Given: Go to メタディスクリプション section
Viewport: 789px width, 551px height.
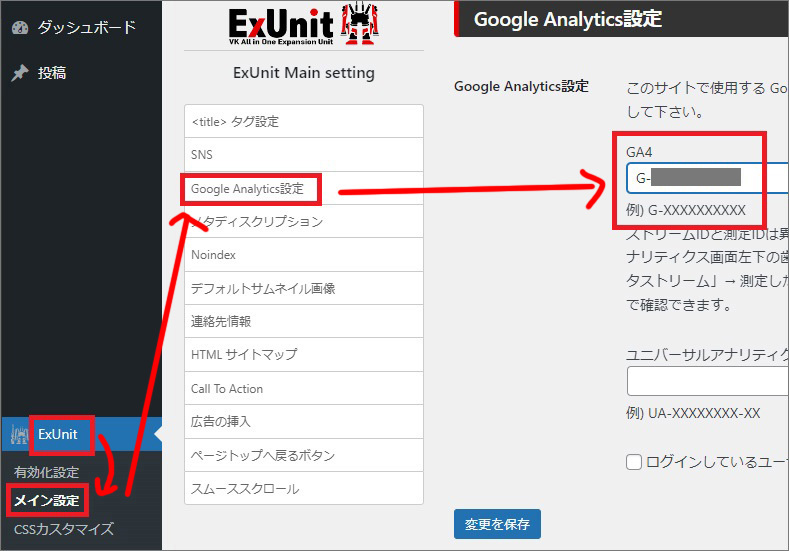Looking at the screenshot, I should tap(304, 221).
